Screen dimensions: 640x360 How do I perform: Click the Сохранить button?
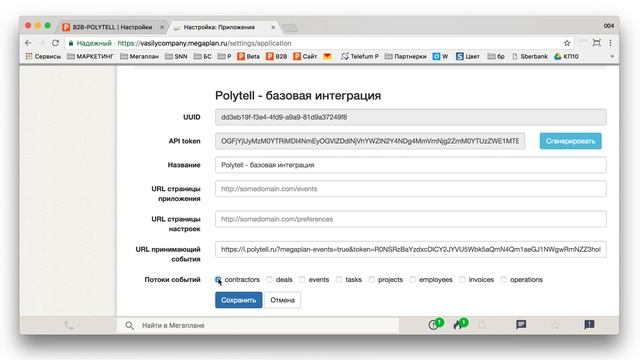click(238, 300)
